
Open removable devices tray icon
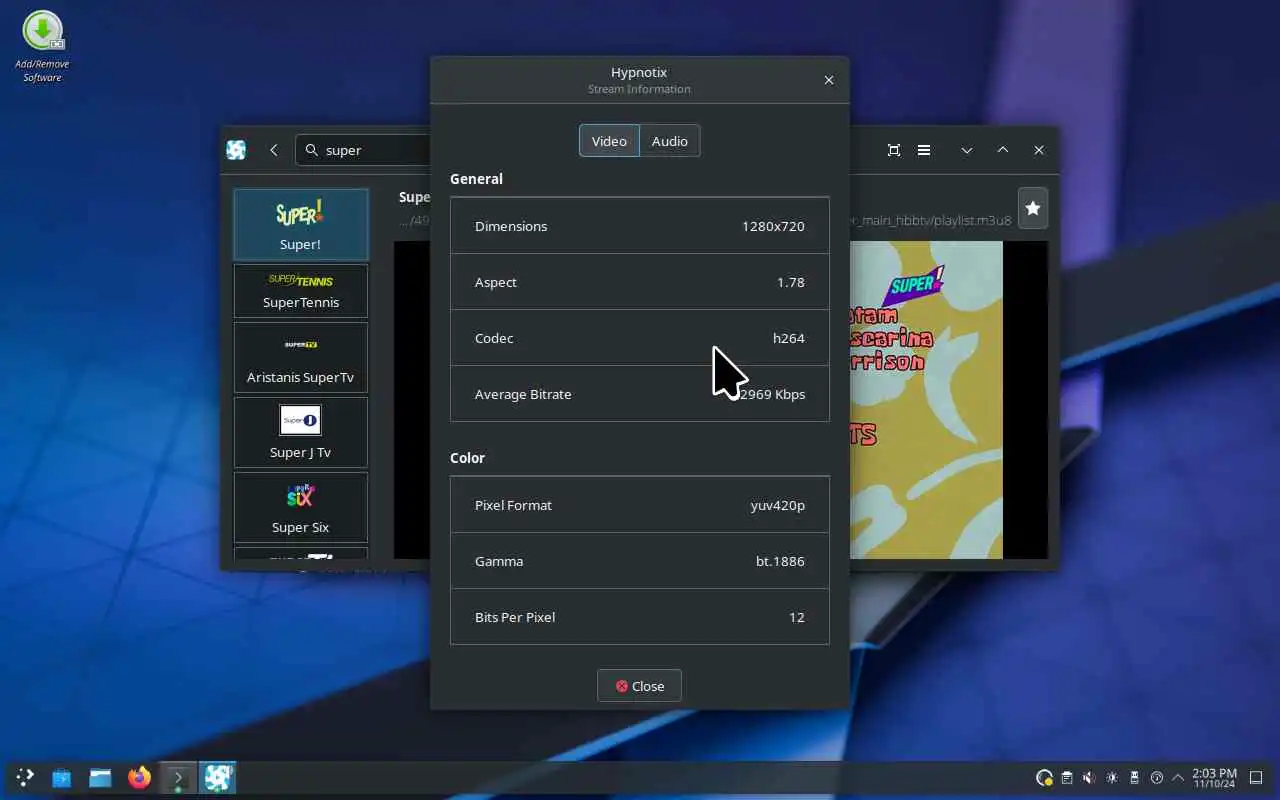1134,777
